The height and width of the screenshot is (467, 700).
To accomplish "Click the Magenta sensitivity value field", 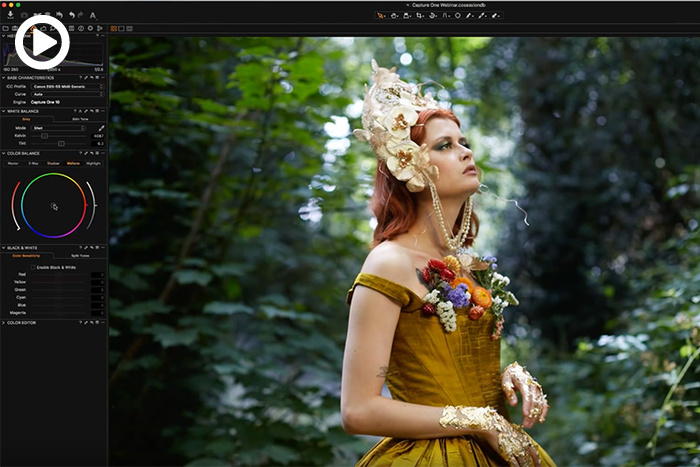I will tap(98, 313).
